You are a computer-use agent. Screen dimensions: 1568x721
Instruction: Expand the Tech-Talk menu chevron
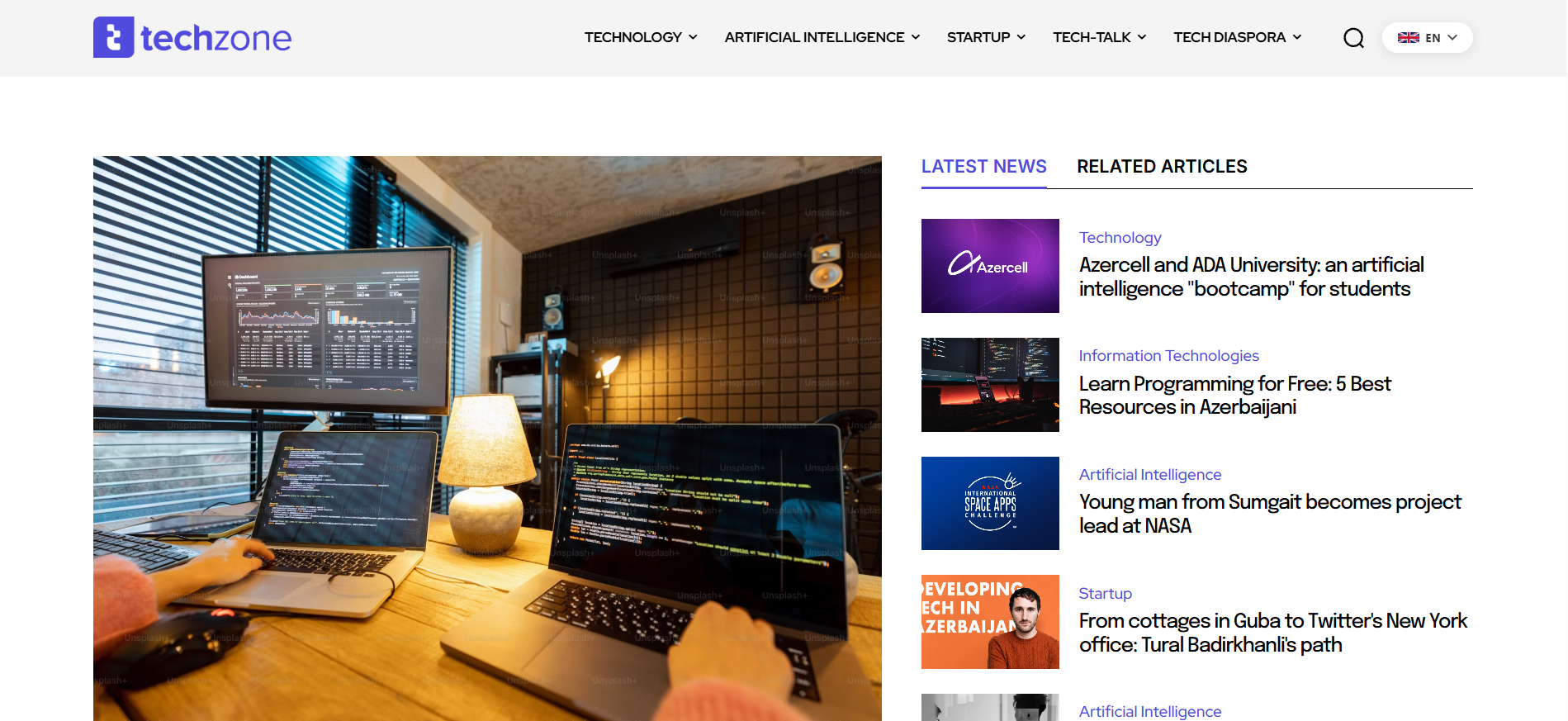pyautogui.click(x=1142, y=37)
